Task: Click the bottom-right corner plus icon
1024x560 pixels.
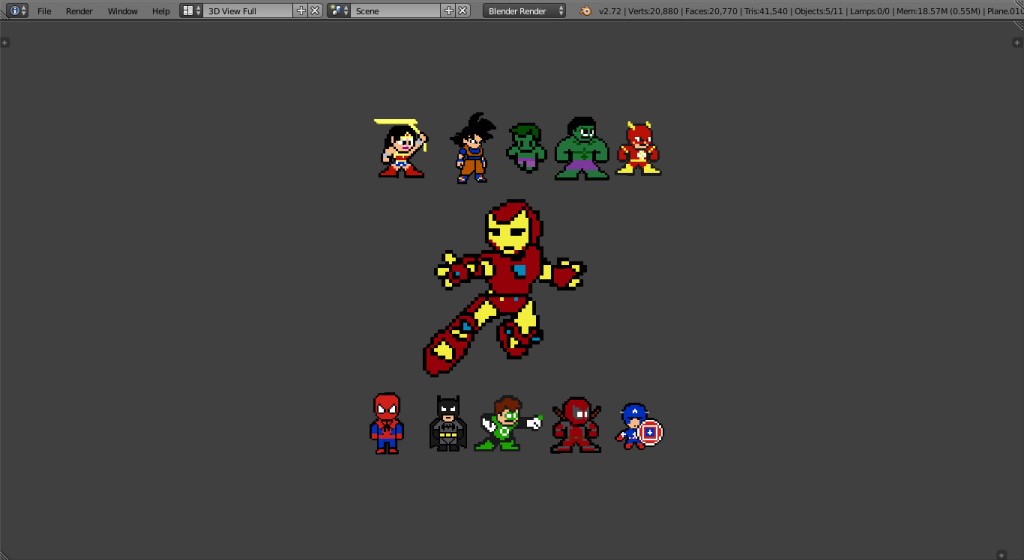Action: pyautogui.click(x=1001, y=555)
